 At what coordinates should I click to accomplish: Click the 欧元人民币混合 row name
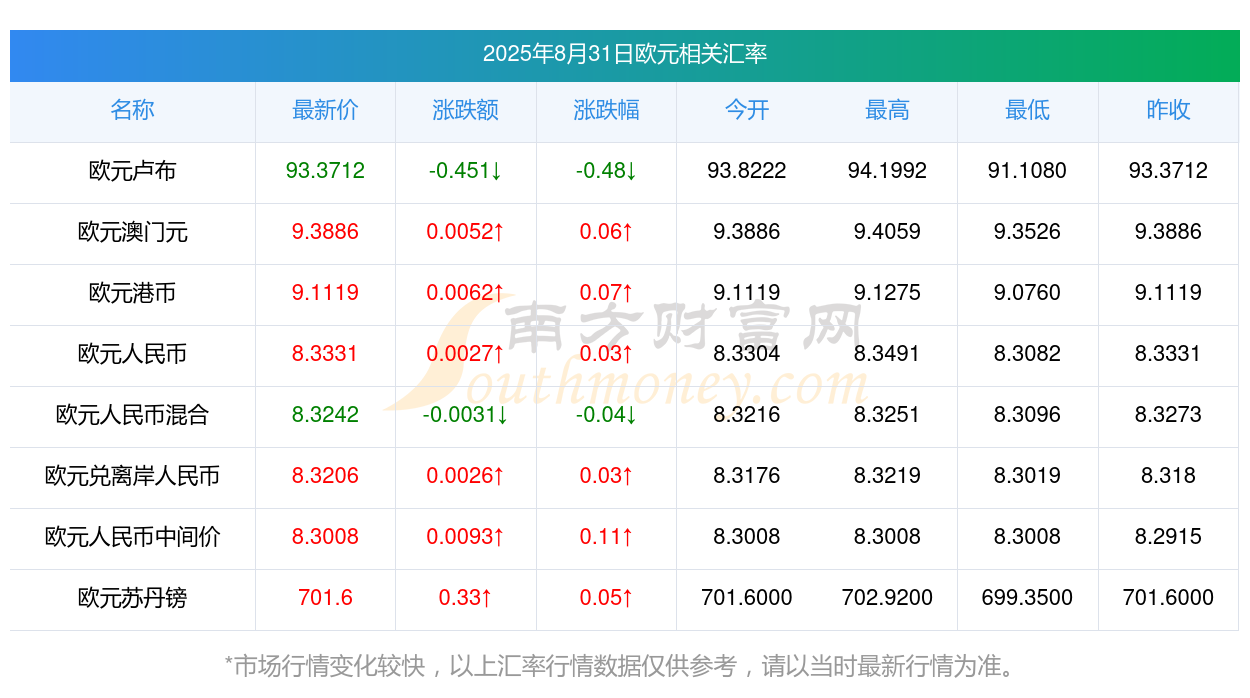[x=133, y=415]
